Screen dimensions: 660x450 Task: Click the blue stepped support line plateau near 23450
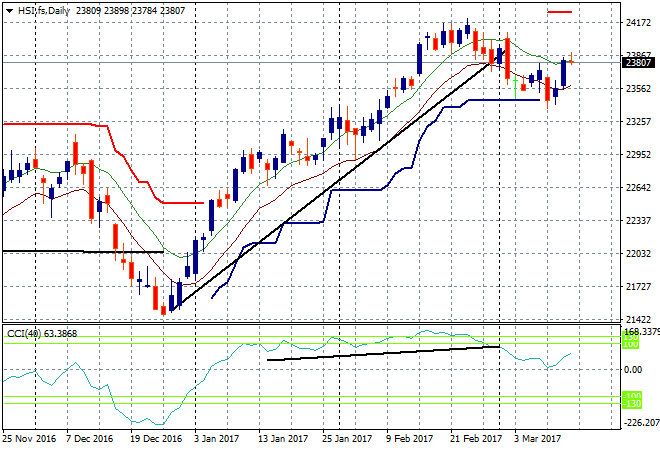click(x=504, y=100)
